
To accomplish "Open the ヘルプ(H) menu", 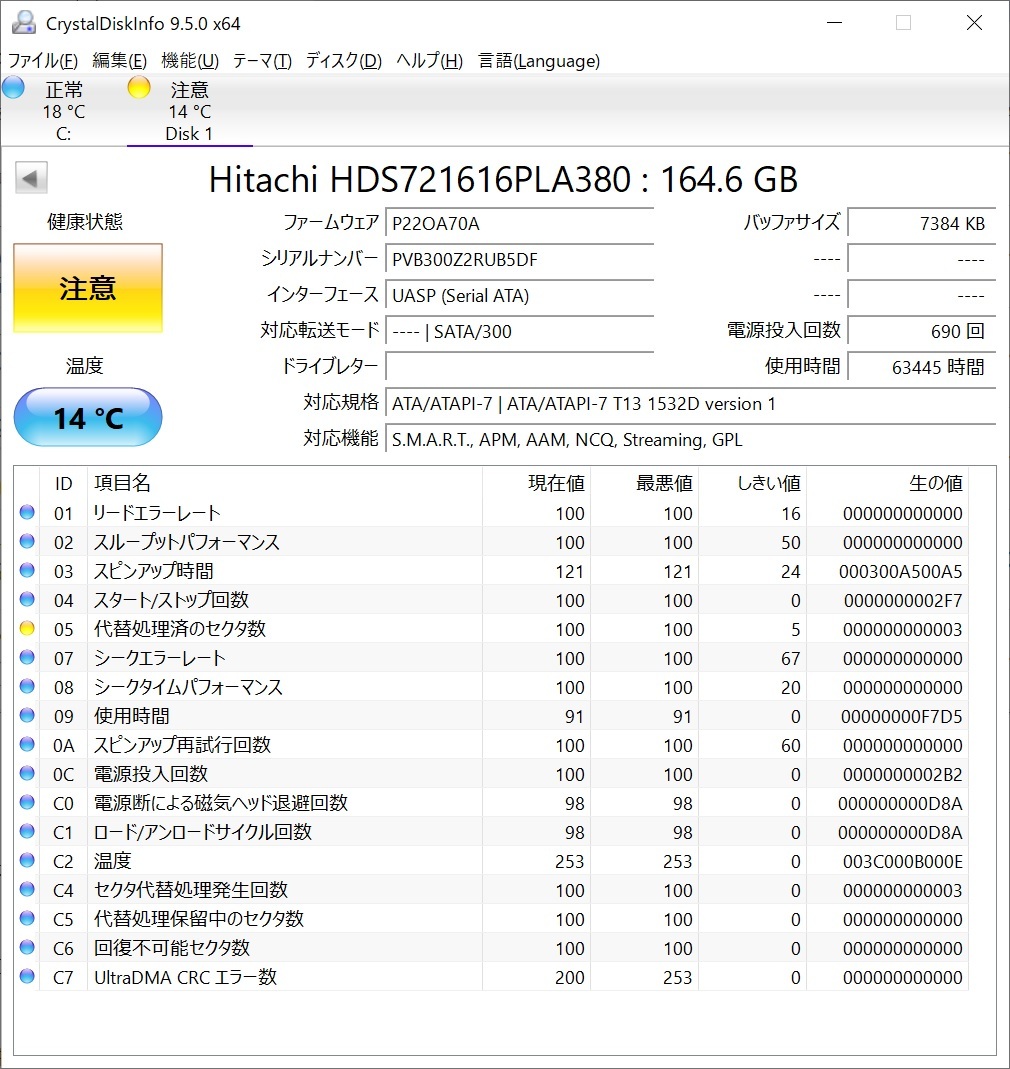I will 430,61.
